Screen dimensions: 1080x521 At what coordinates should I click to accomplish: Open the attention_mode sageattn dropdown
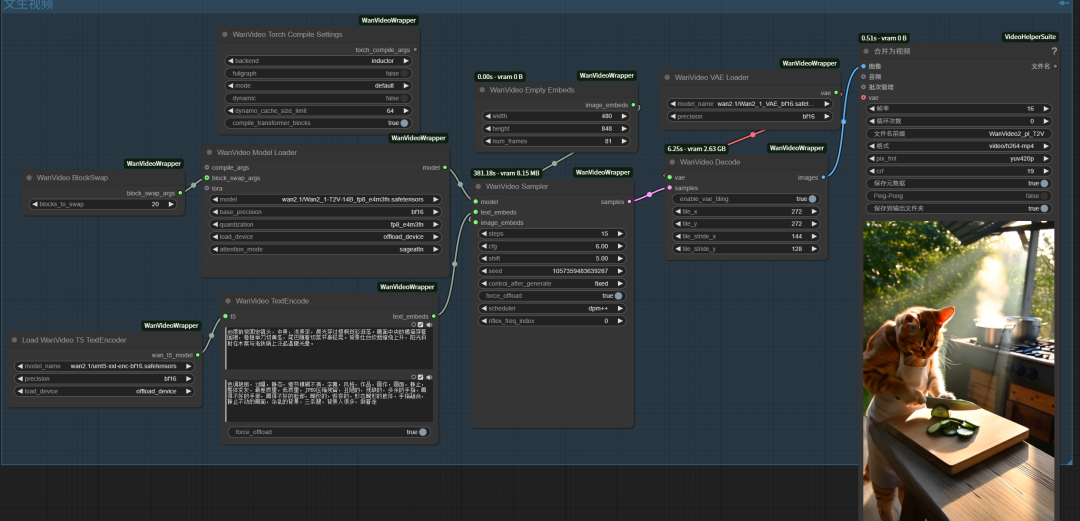pos(325,249)
